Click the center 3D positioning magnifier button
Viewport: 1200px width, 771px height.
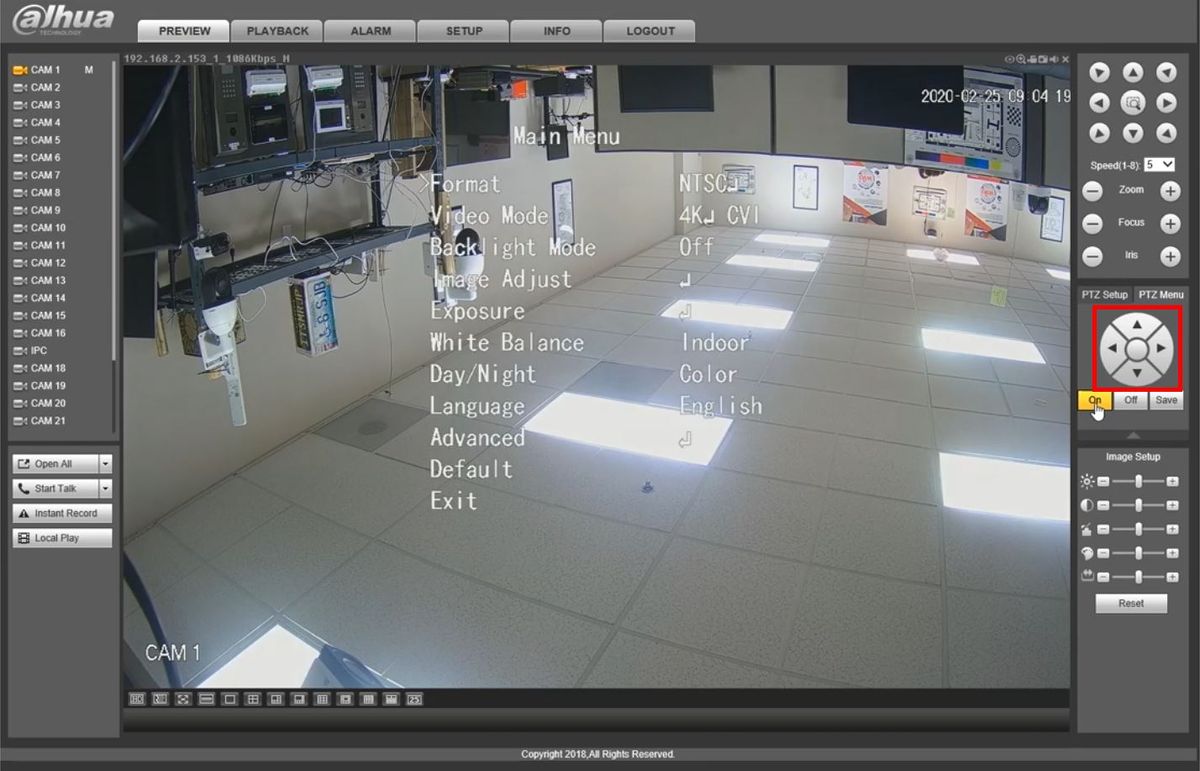coord(1132,102)
